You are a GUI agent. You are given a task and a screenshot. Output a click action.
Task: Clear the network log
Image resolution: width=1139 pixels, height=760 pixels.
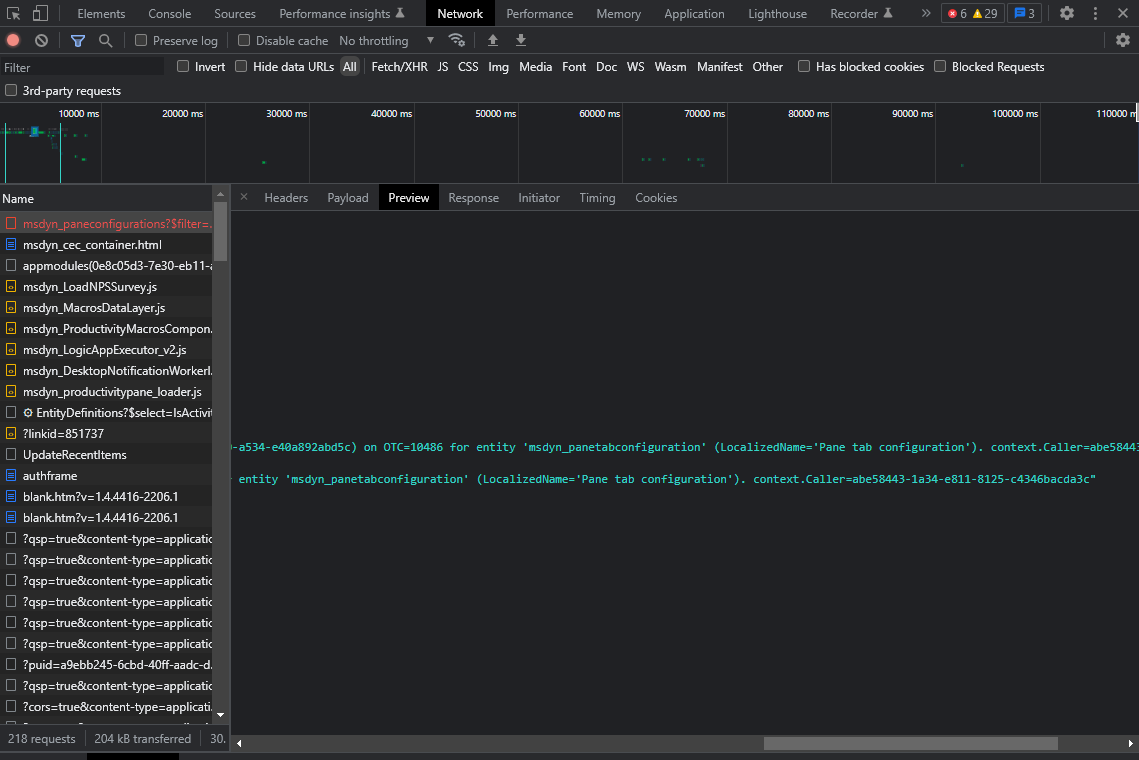point(41,40)
